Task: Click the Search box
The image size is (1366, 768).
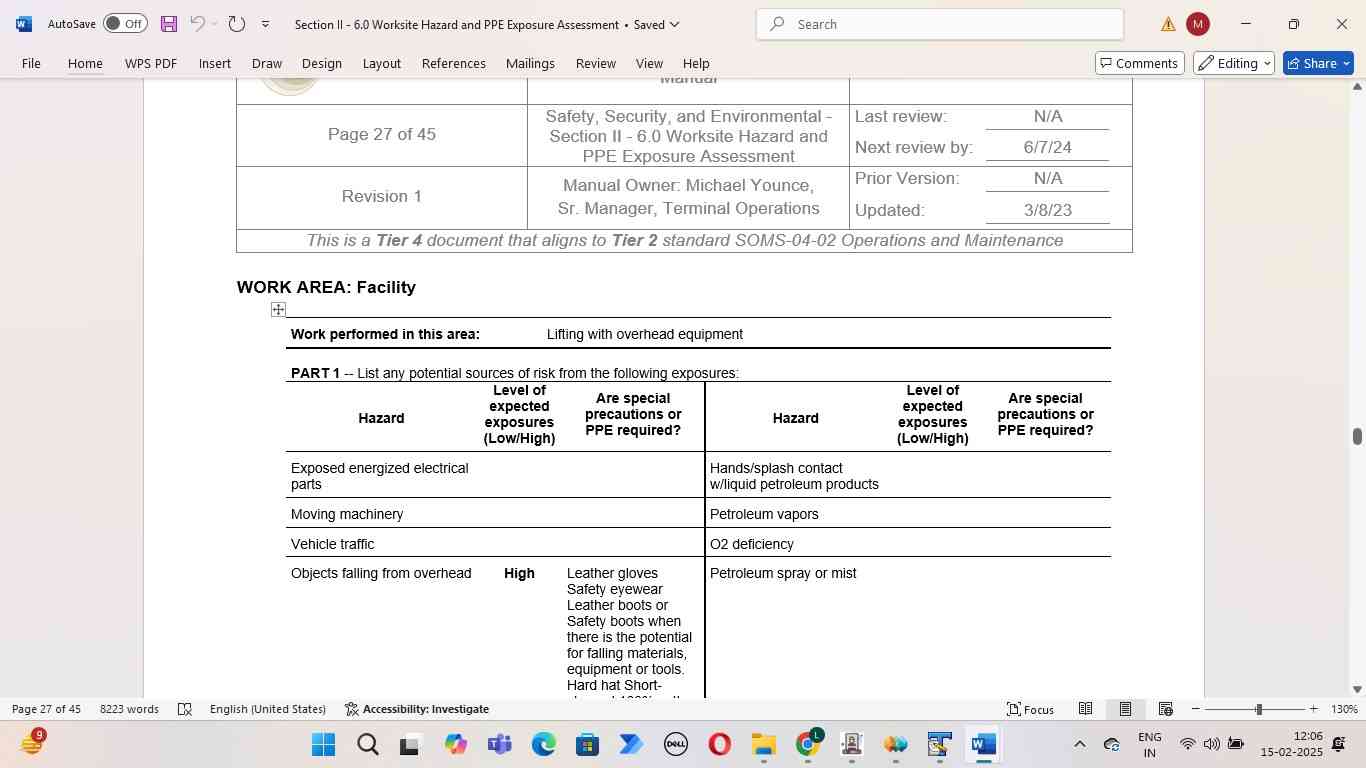Action: [940, 24]
